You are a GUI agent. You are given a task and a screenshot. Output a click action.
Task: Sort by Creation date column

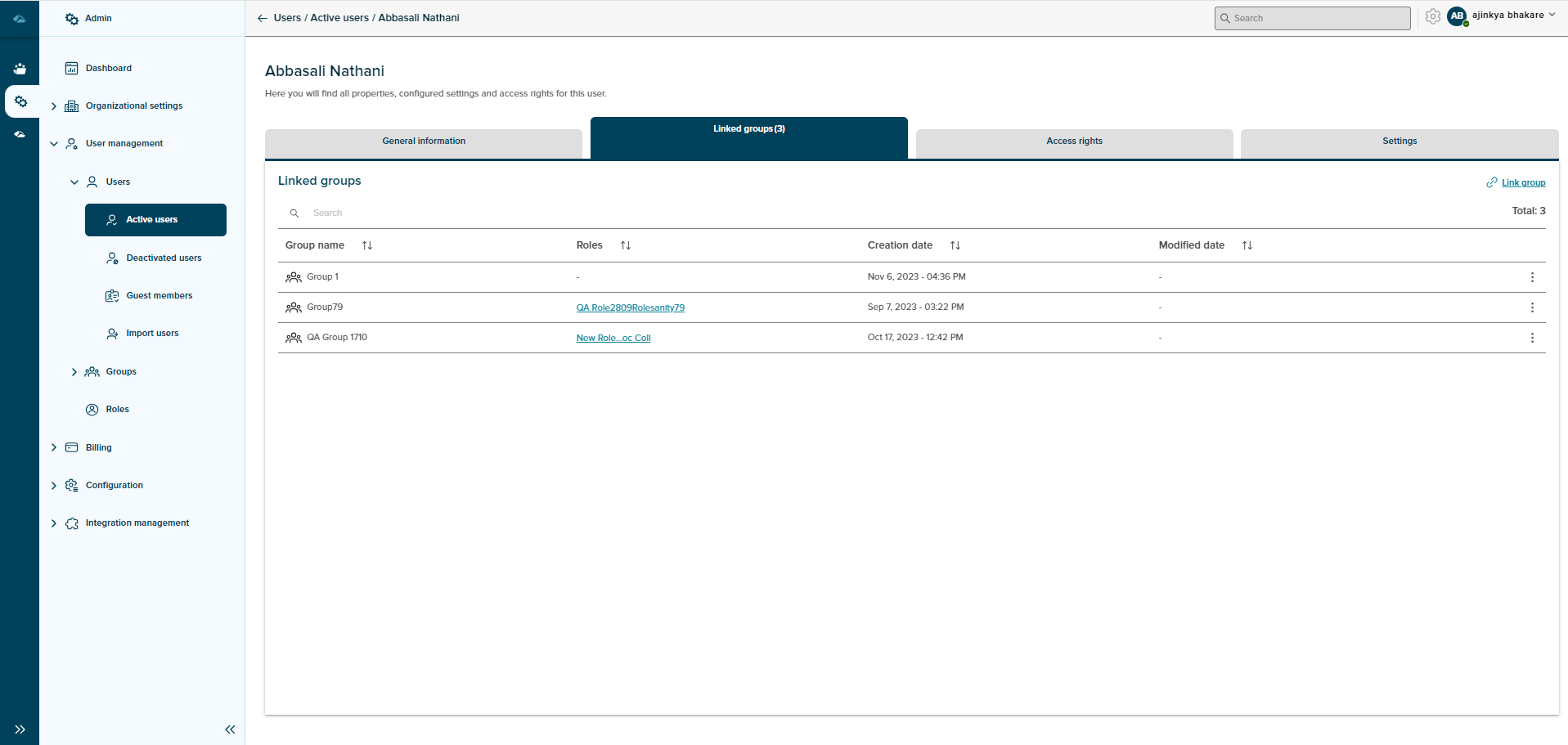pos(955,245)
